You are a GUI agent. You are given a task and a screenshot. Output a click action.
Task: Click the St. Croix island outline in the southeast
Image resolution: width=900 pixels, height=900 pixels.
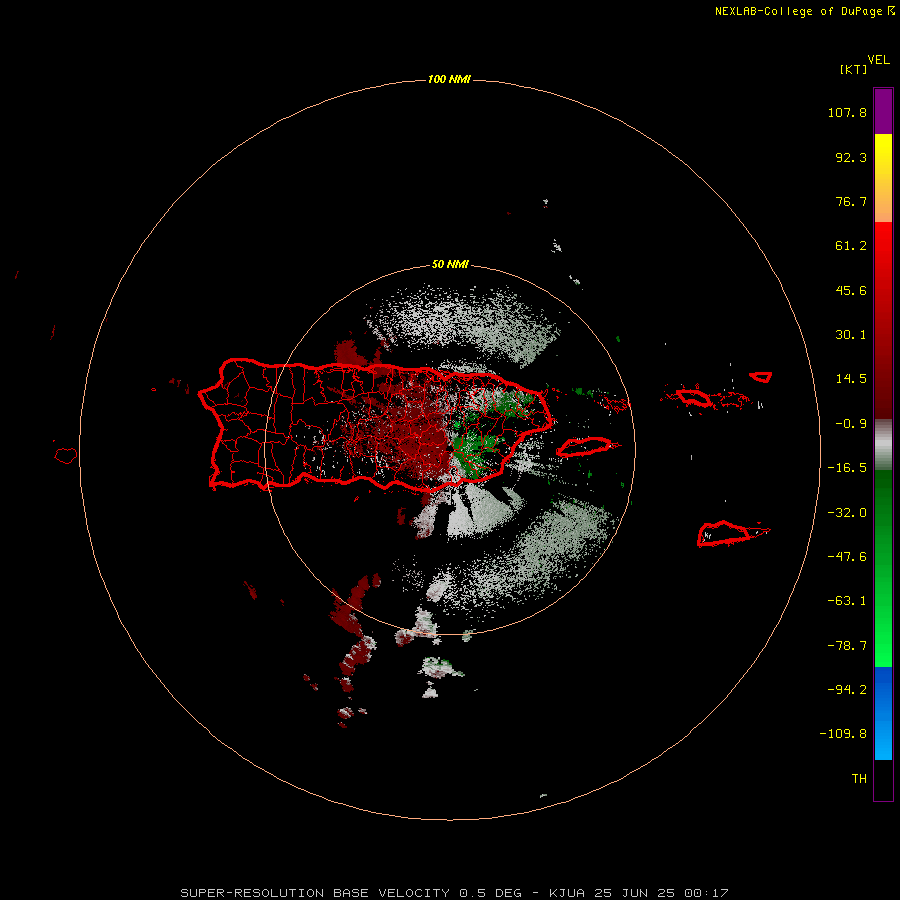pyautogui.click(x=733, y=534)
